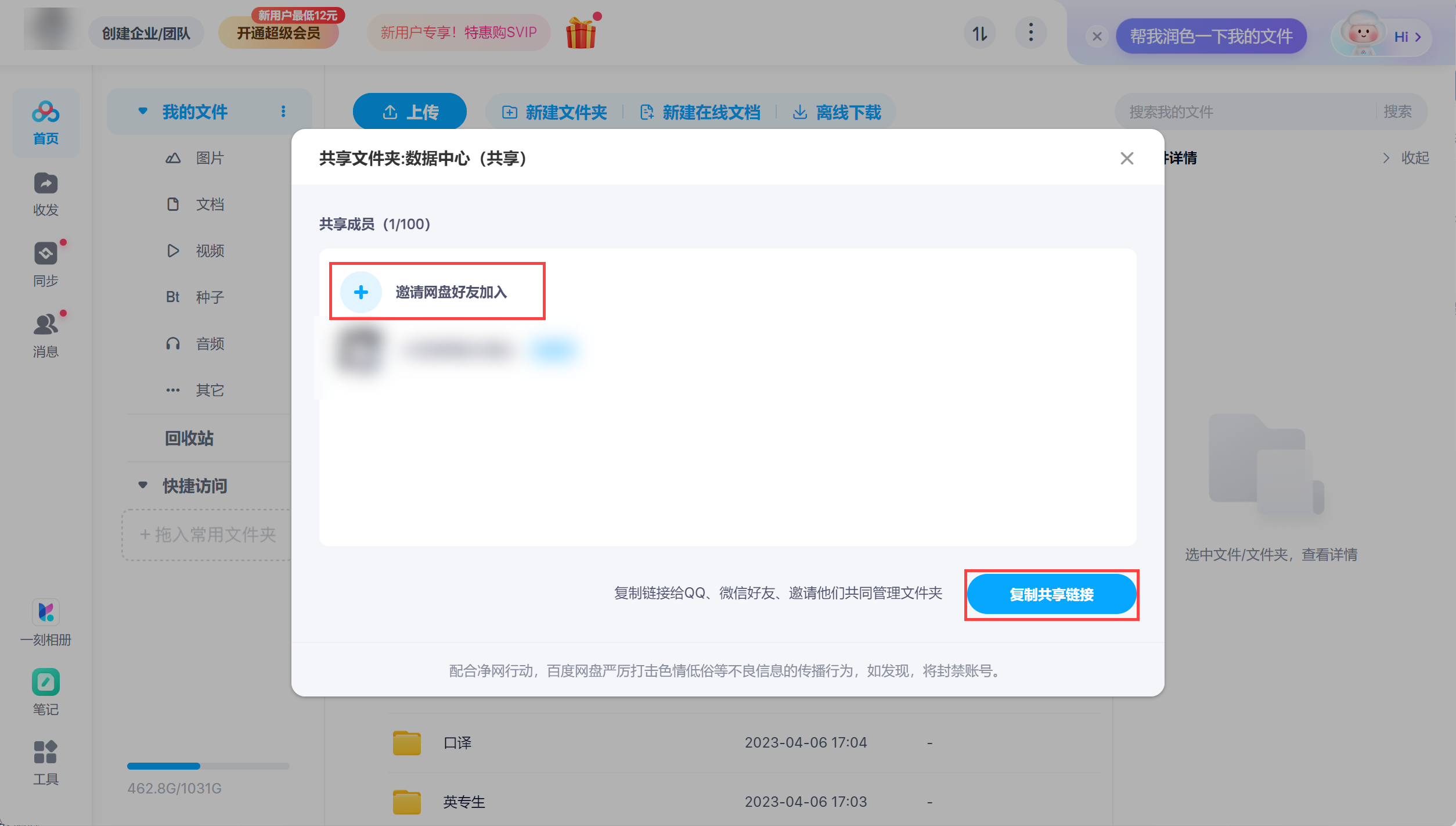Click the red gift box icon
This screenshot has height=826, width=1456.
pos(581,33)
